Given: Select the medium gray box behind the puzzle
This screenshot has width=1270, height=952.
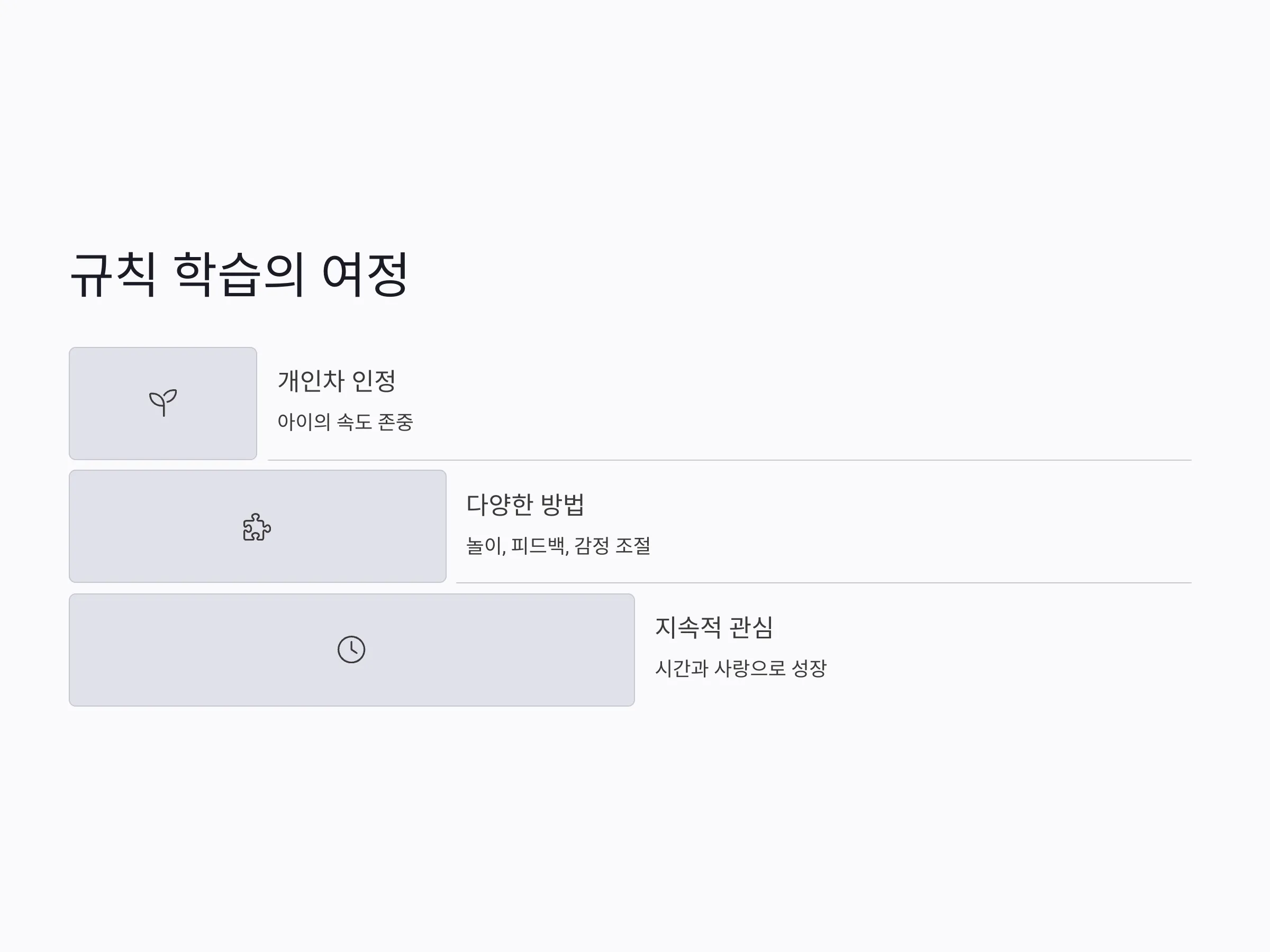Looking at the screenshot, I should coord(258,526).
